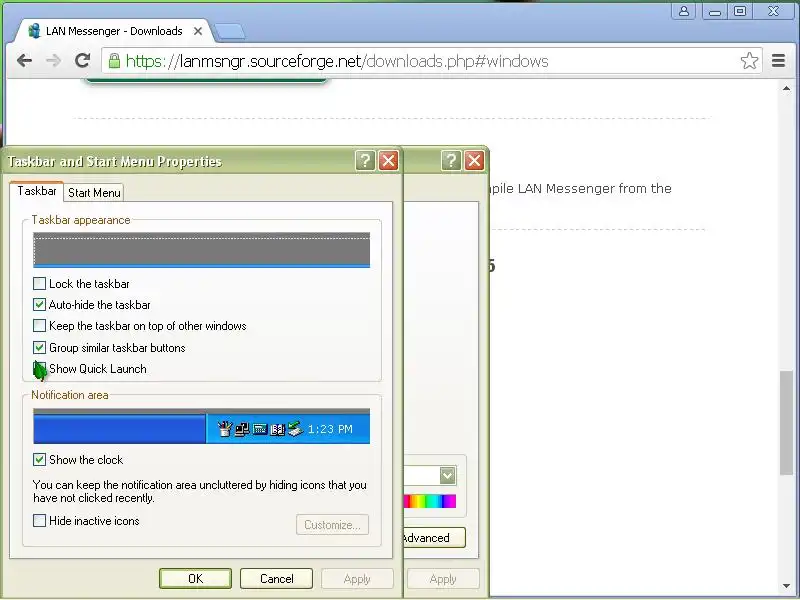Close the rear dialog window
The width and height of the screenshot is (800, 600).
pyautogui.click(x=474, y=161)
